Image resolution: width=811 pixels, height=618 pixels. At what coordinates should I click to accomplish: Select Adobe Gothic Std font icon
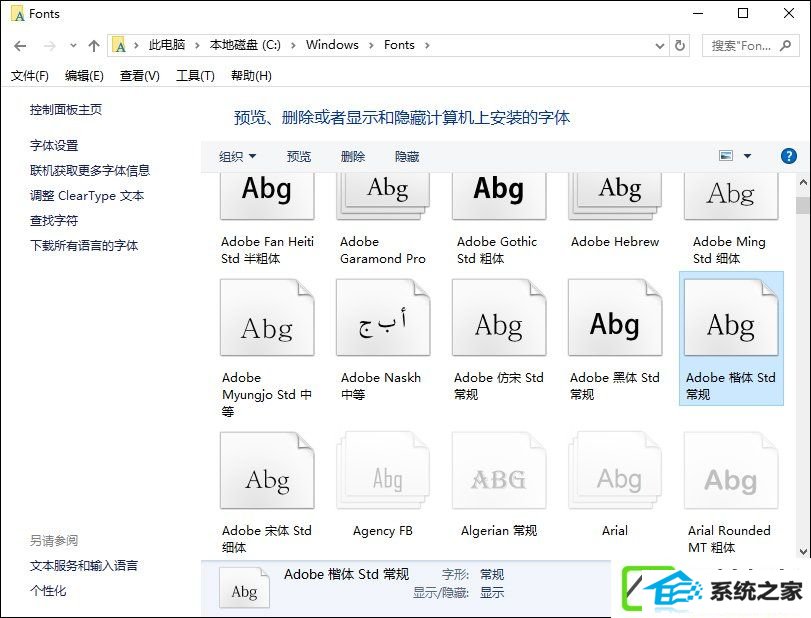click(x=499, y=197)
